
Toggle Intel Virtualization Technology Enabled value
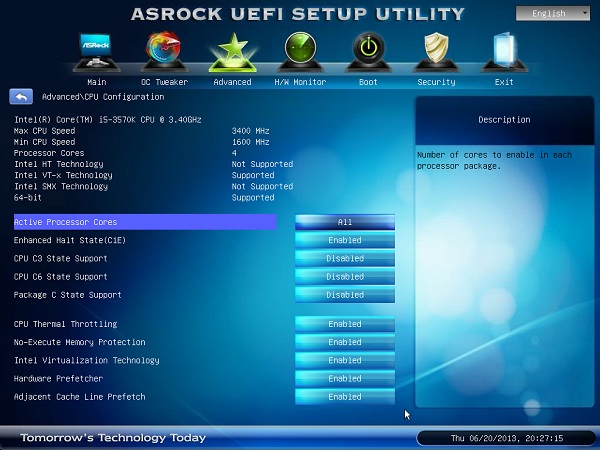[x=345, y=360]
